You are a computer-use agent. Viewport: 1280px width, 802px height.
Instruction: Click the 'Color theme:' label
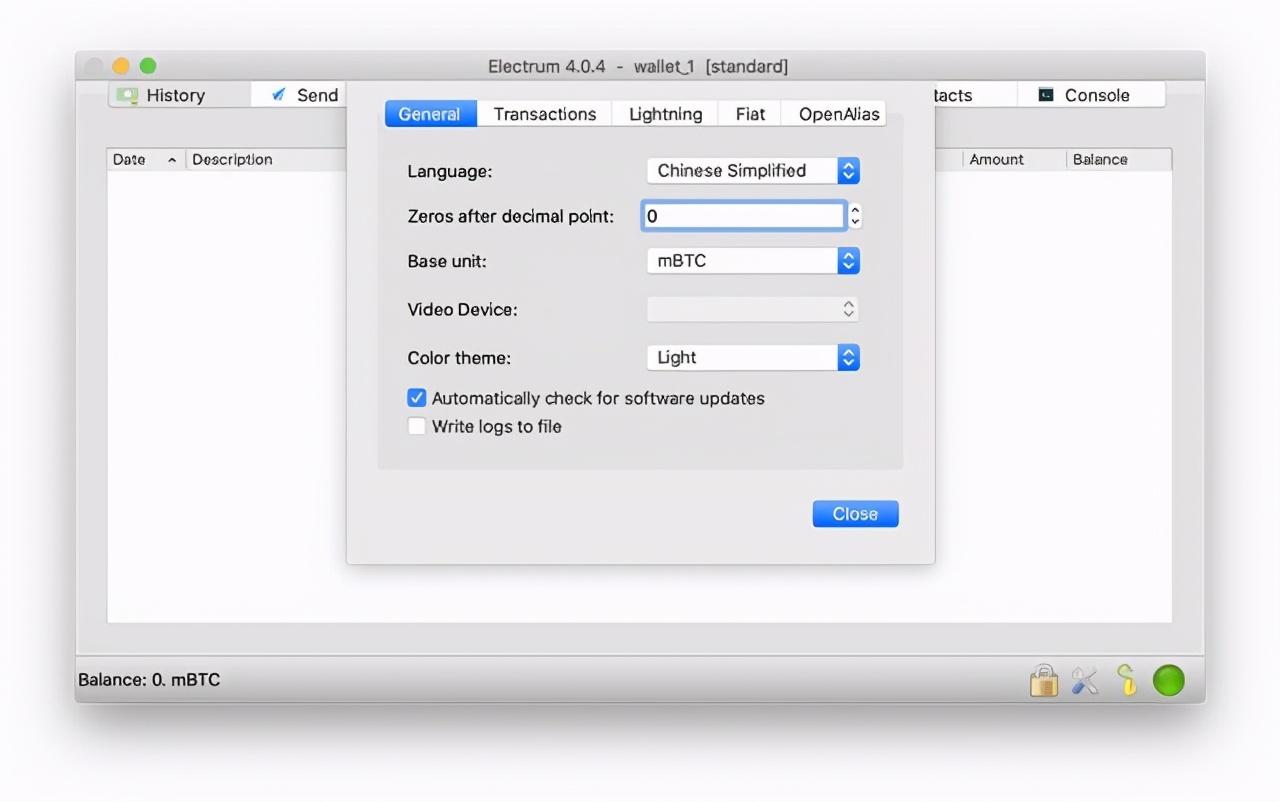(x=459, y=358)
